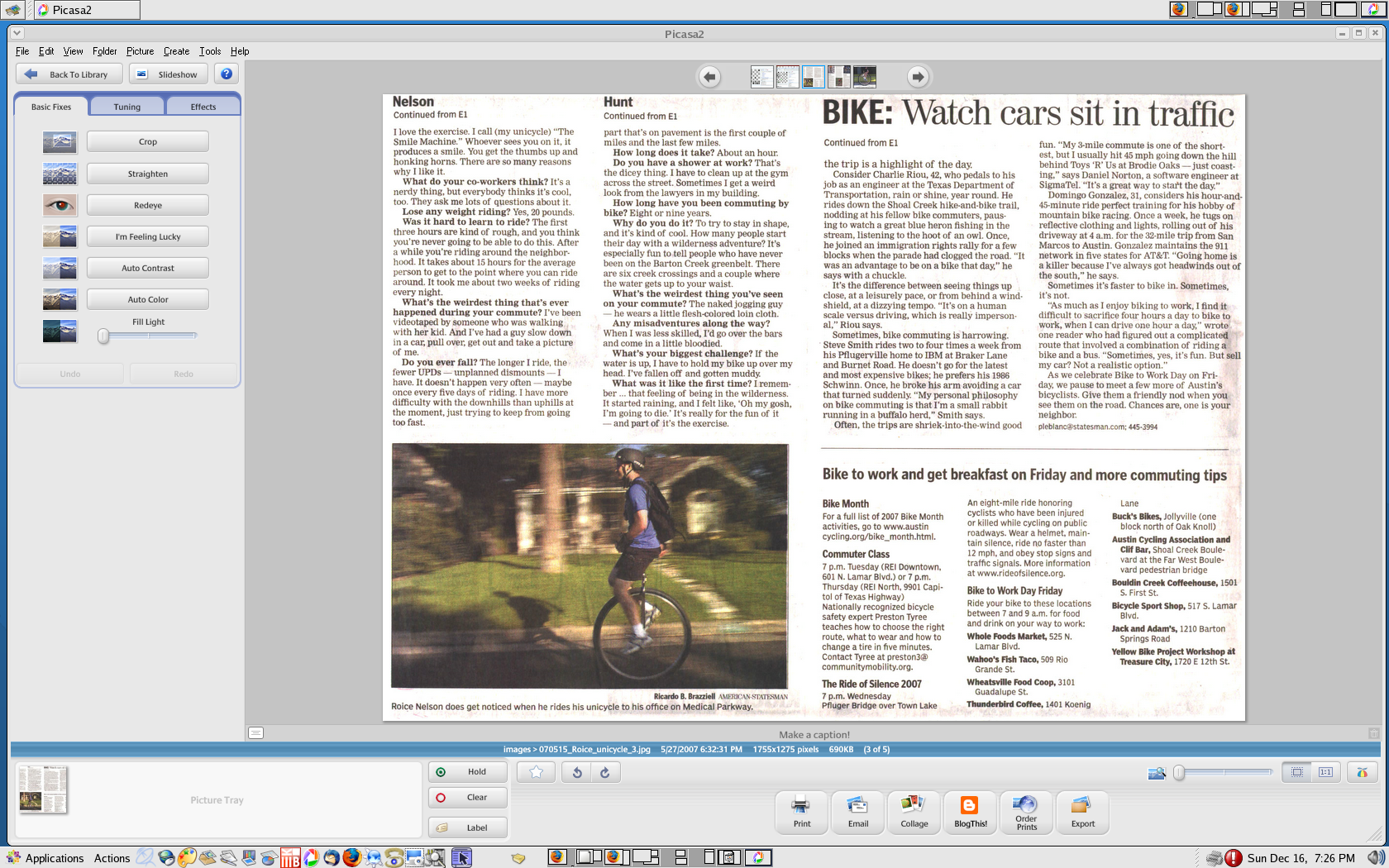The image size is (1389, 868).
Task: Click Back To Library button
Action: click(69, 74)
